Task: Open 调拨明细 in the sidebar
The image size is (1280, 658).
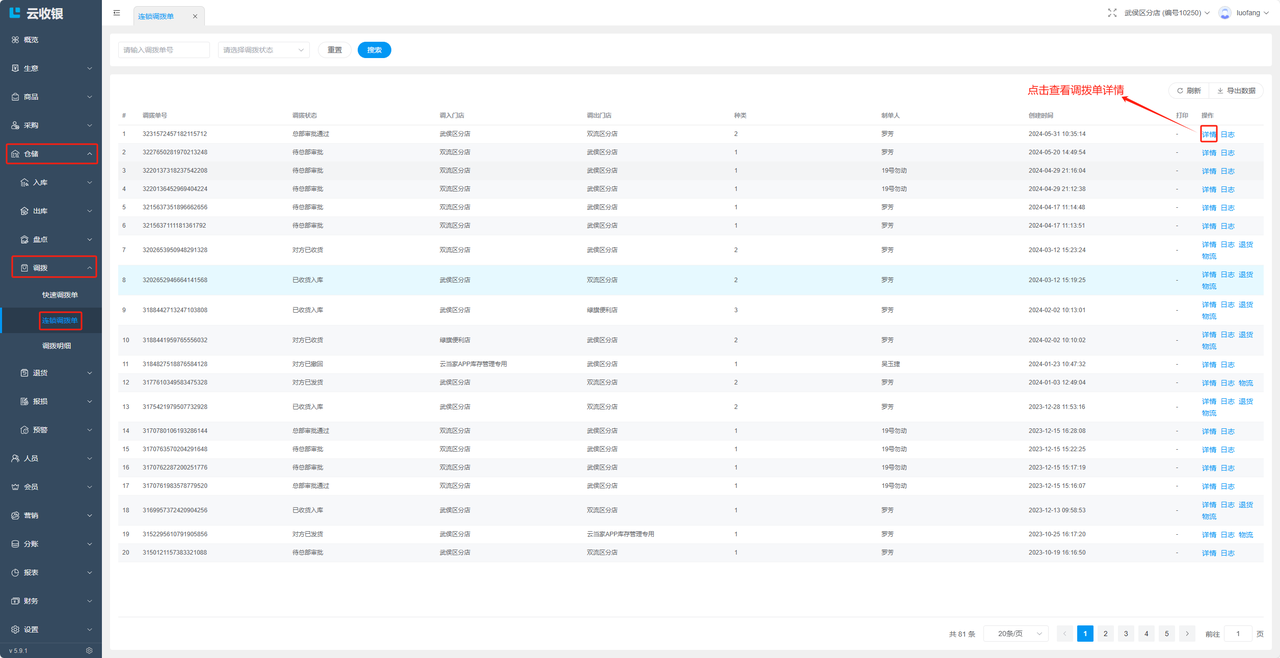Action: coord(57,346)
